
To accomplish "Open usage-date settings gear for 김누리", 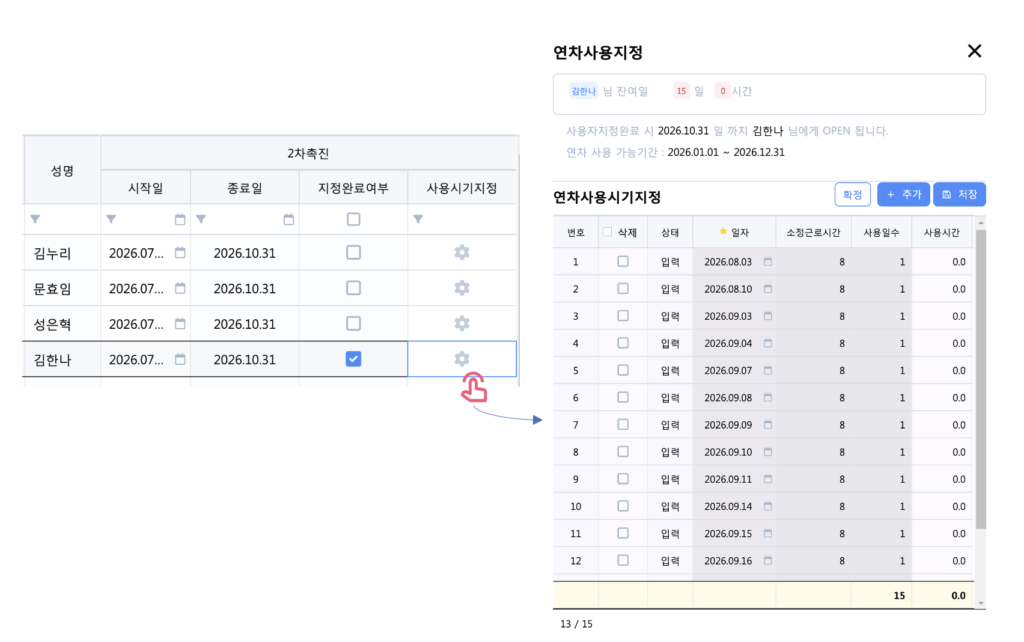I will point(461,253).
